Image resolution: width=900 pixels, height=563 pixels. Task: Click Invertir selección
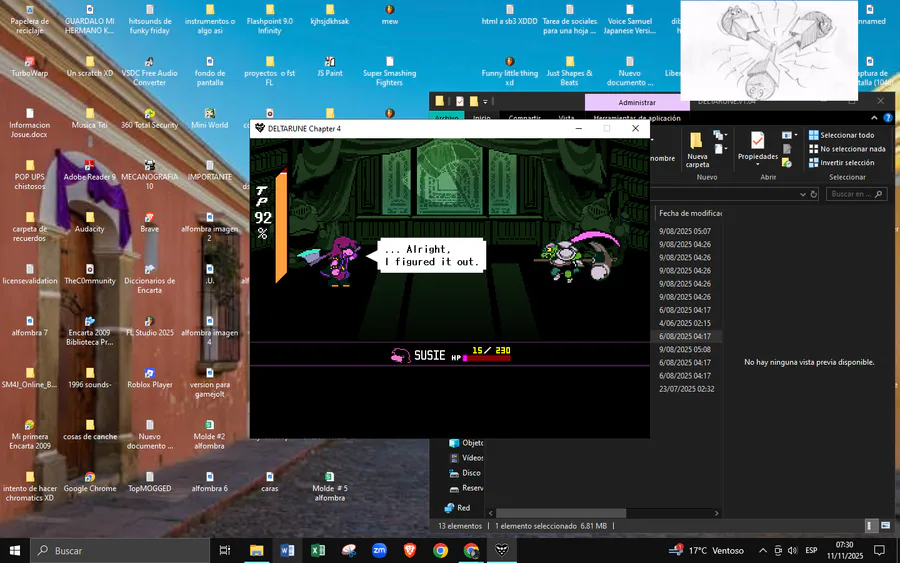click(x=841, y=162)
